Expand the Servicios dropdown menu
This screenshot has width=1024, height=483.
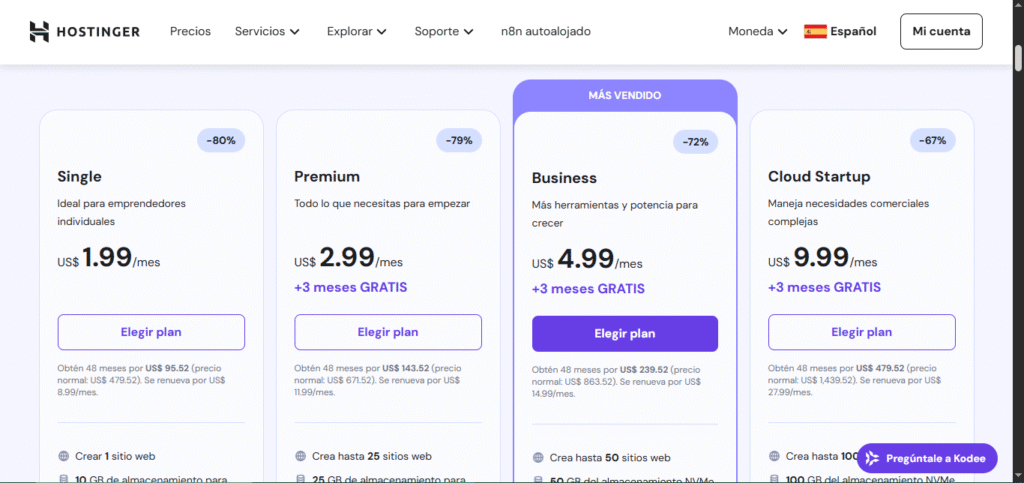point(267,31)
